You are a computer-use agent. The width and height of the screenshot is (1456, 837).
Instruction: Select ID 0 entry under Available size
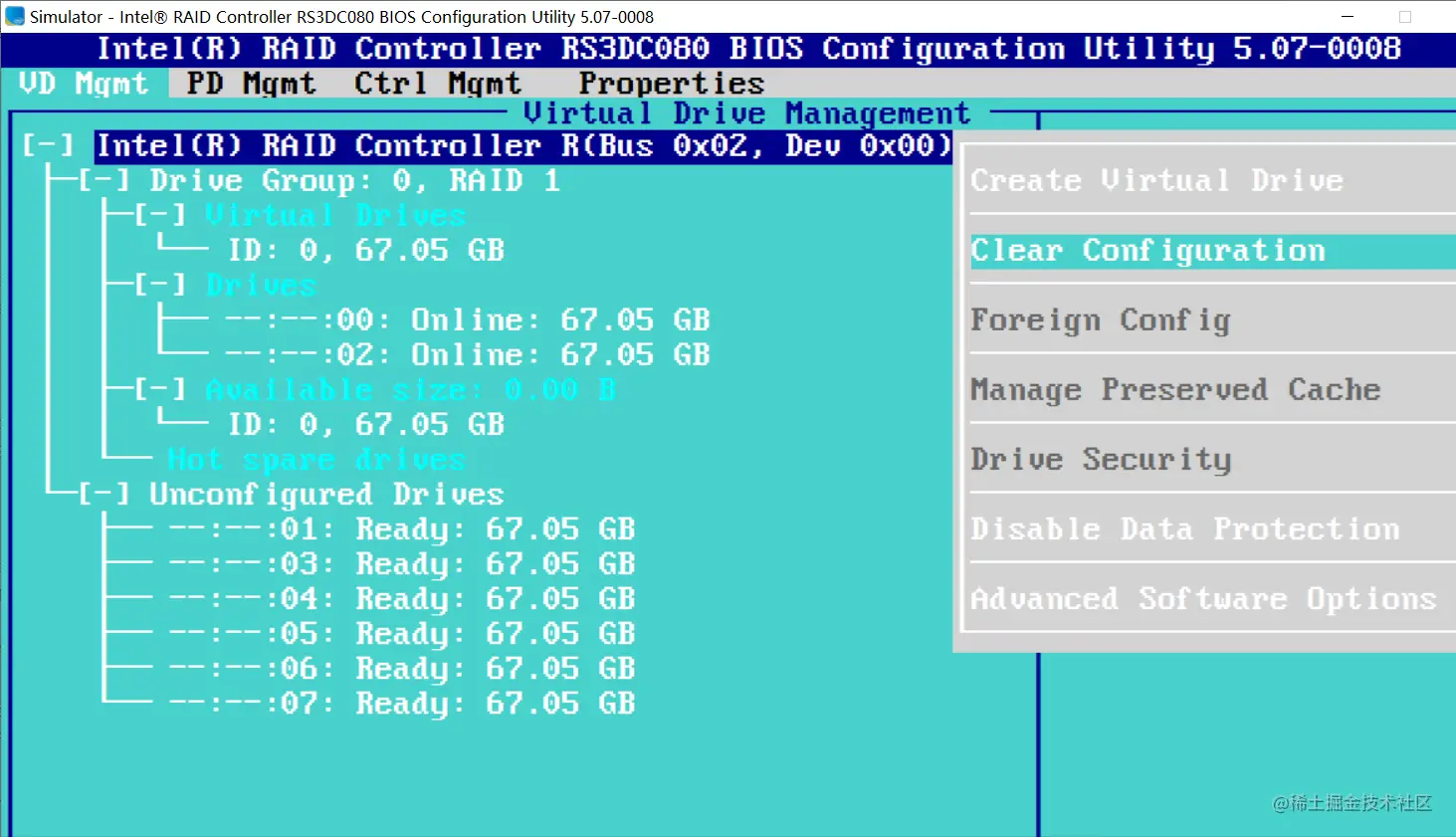(366, 425)
